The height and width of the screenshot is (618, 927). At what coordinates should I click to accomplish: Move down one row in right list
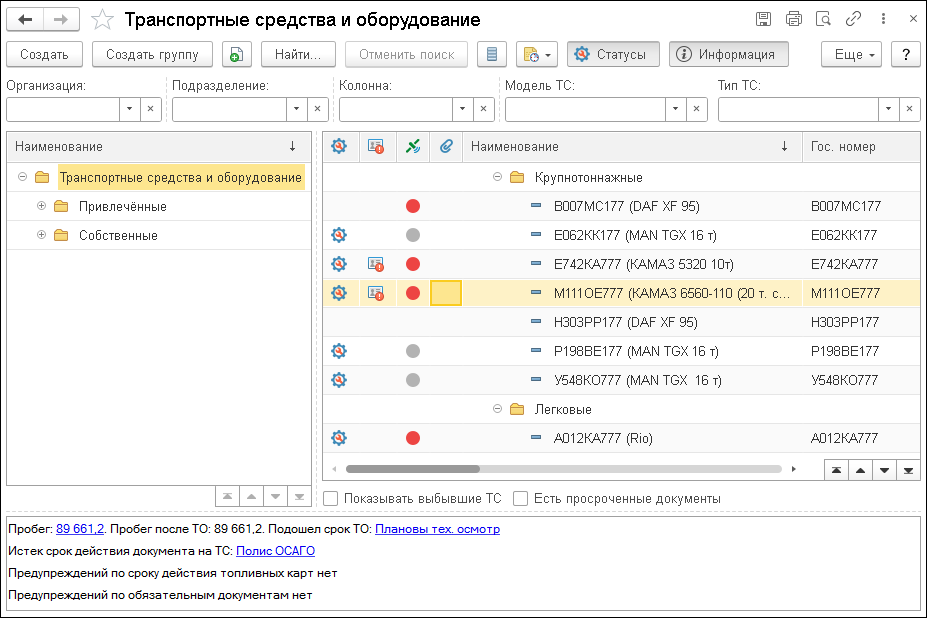pos(884,470)
